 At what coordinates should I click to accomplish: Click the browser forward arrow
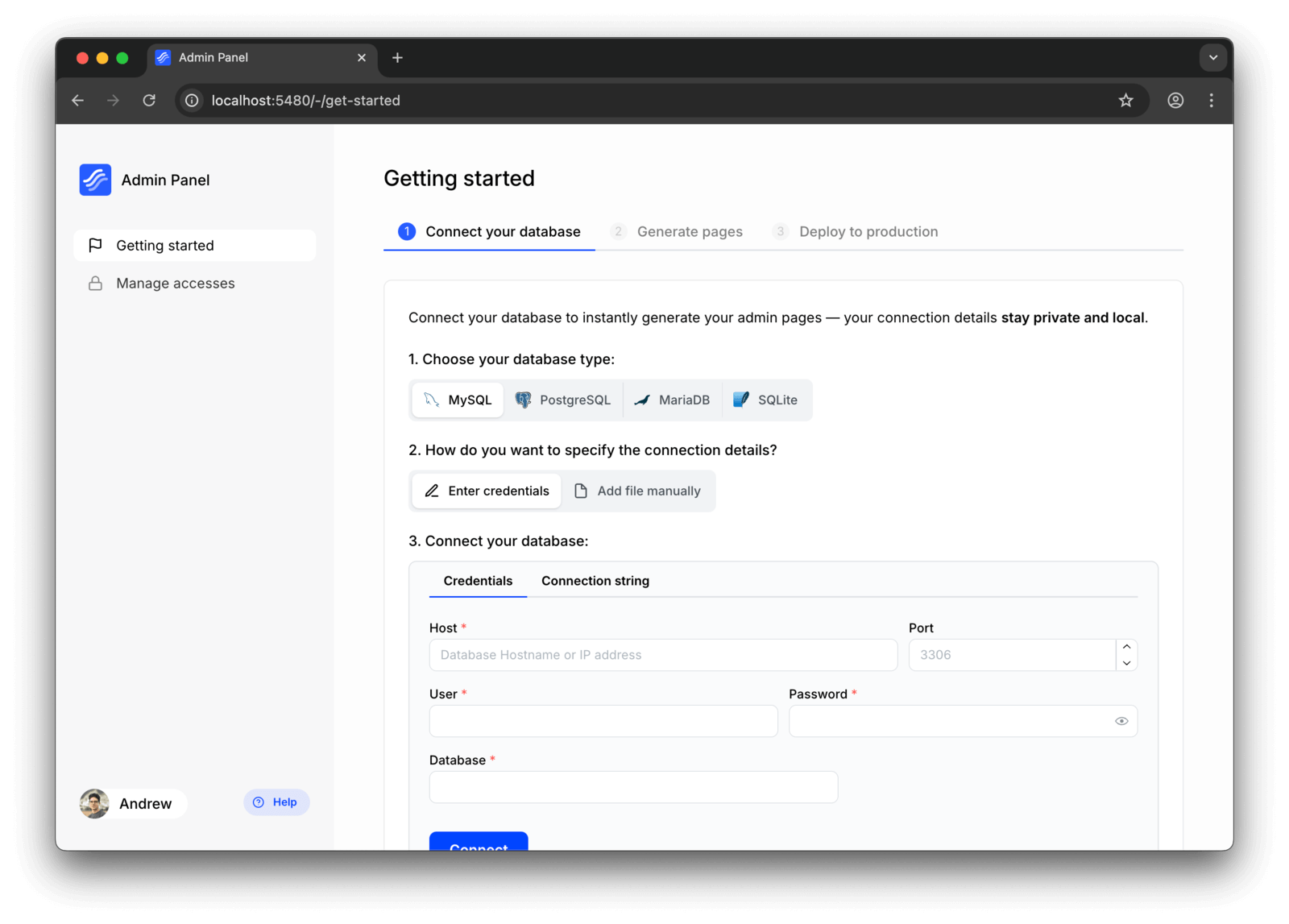click(114, 101)
